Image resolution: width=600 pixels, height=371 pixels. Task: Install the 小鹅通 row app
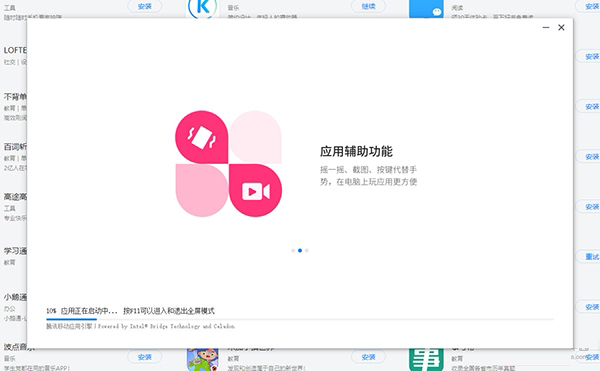[589, 307]
